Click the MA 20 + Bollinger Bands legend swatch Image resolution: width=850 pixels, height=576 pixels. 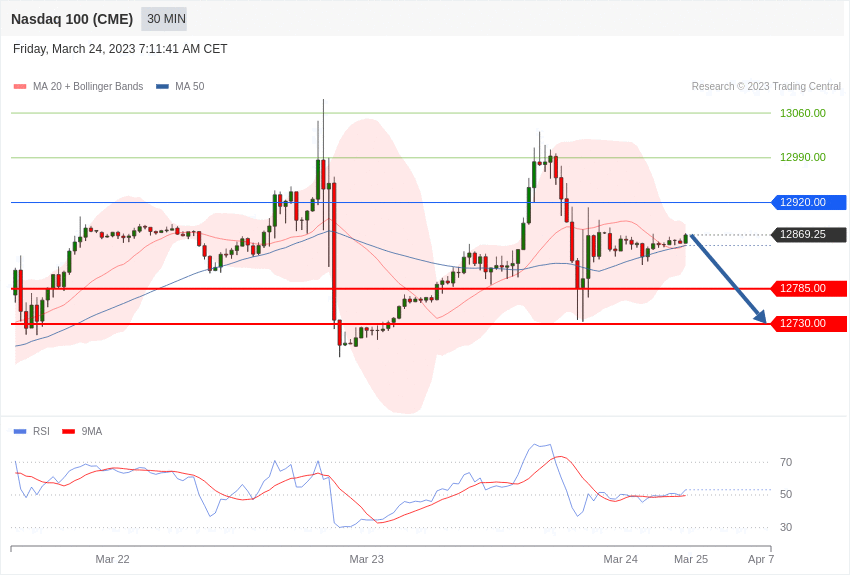(x=20, y=86)
